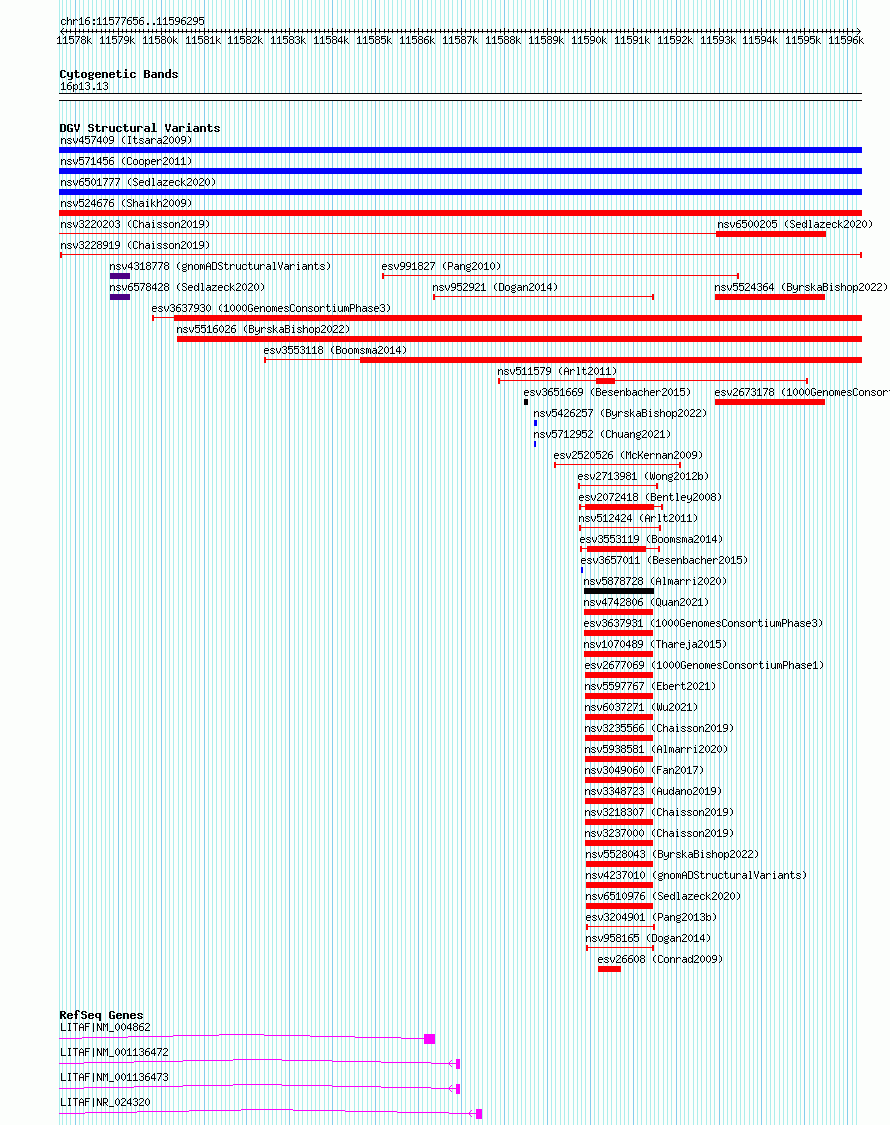Screen dimensions: 890x1125
Task: Click LITAF|NR_024320 gene label
Action: point(106,1103)
